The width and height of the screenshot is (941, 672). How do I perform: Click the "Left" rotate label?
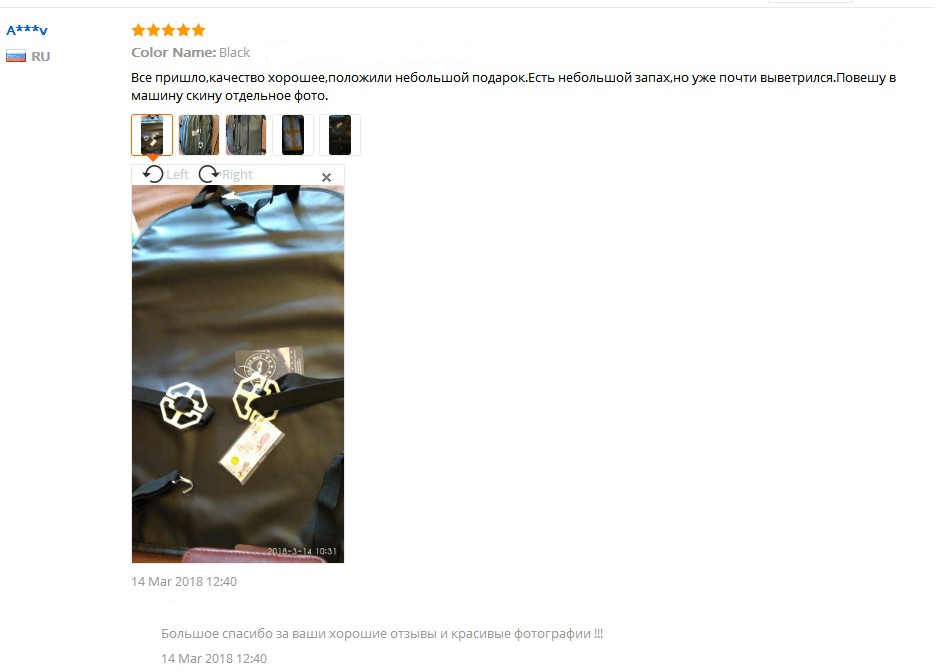178,175
